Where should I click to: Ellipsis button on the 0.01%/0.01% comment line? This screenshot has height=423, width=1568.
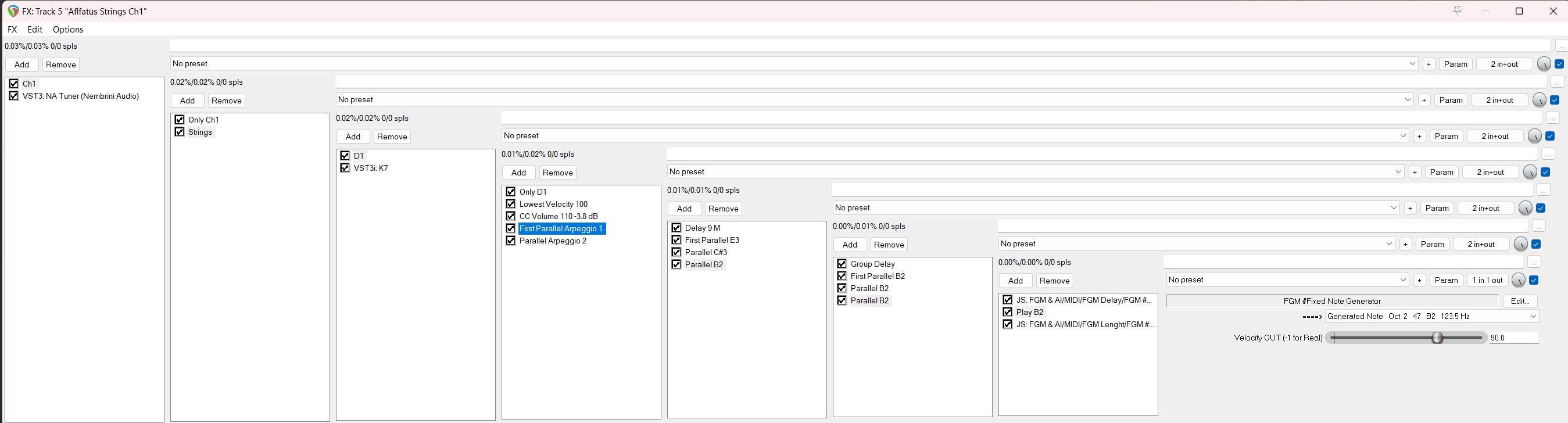[x=1543, y=191]
